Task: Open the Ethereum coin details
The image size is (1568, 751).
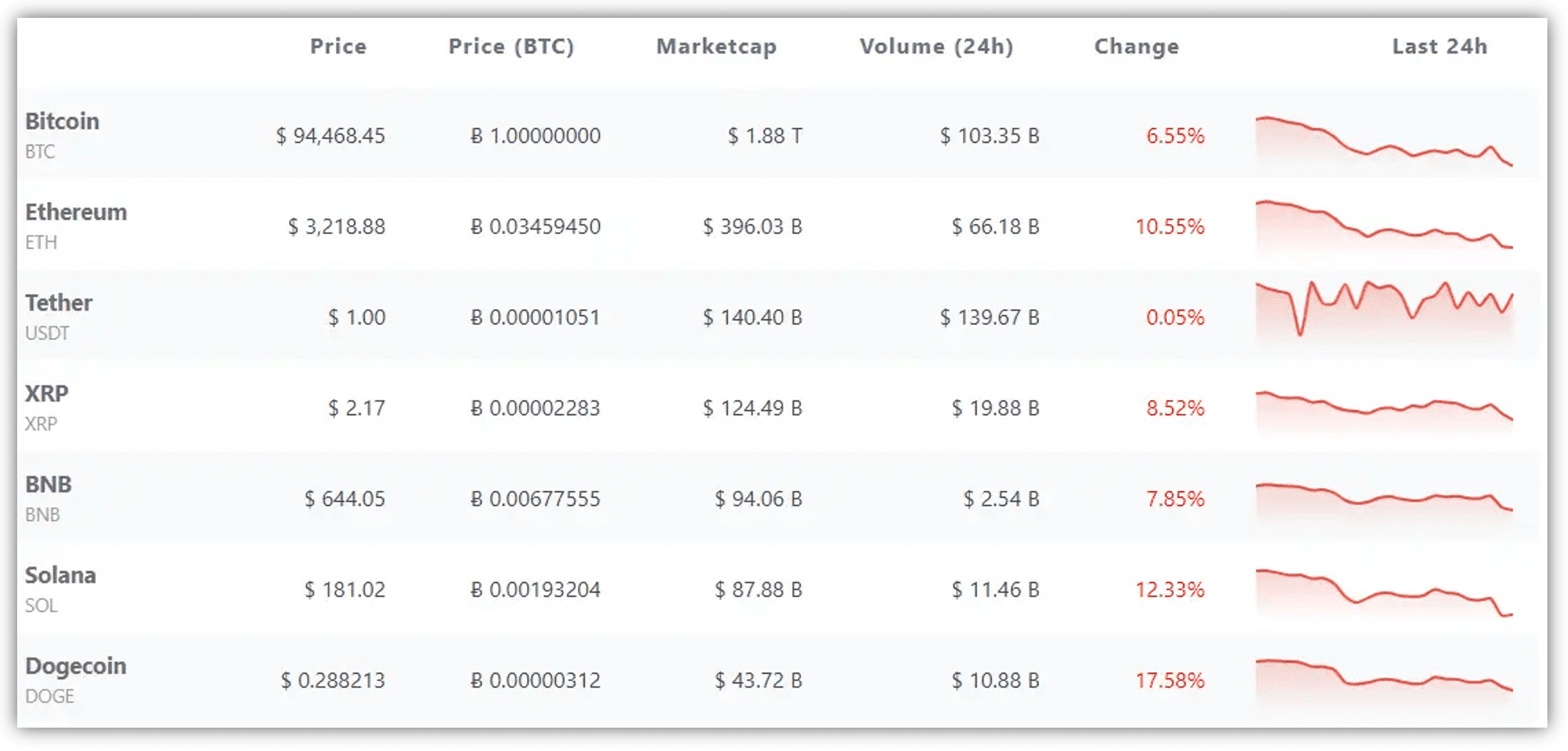Action: click(x=76, y=213)
